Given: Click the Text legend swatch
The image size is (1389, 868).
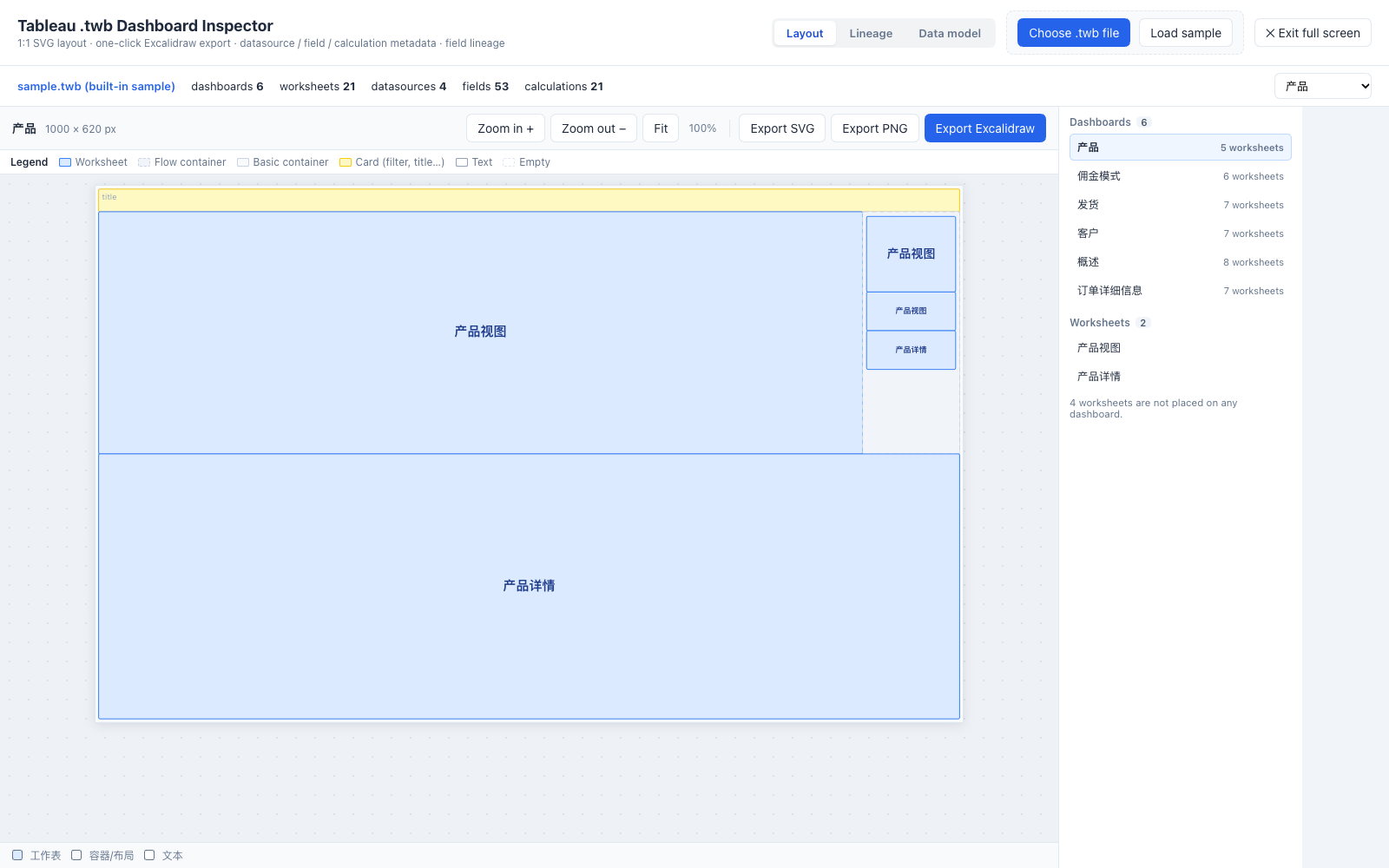Looking at the screenshot, I should pyautogui.click(x=462, y=162).
